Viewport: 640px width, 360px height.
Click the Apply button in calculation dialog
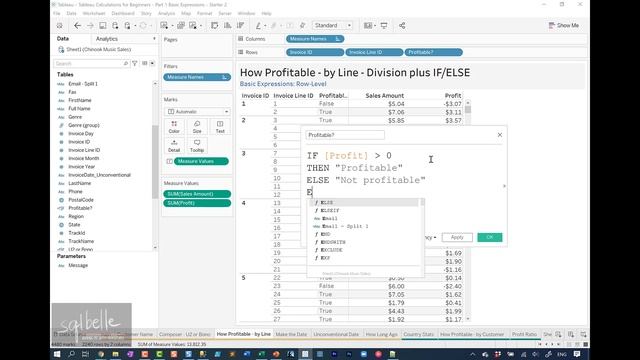pos(457,237)
